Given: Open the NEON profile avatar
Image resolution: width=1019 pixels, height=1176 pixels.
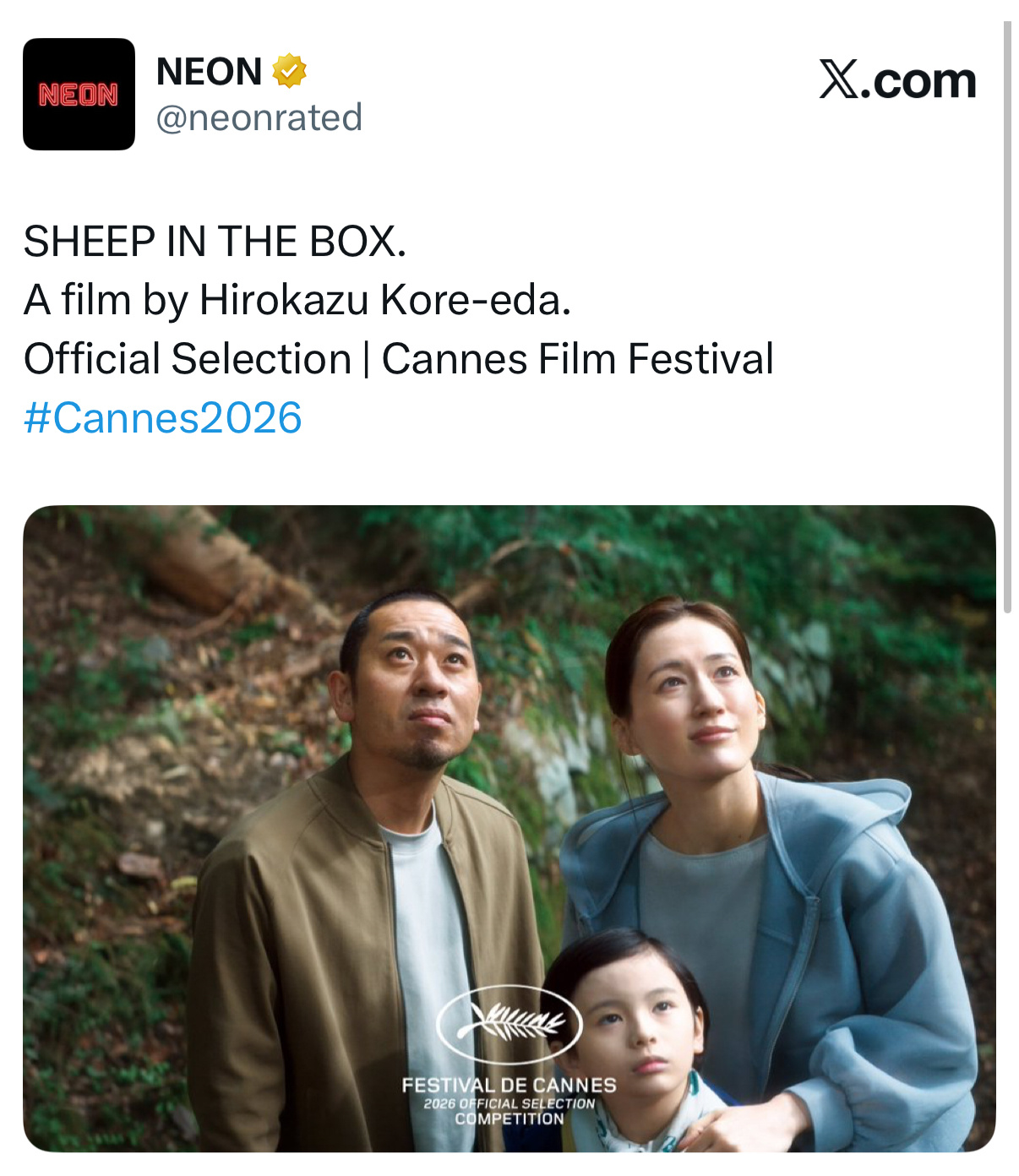Looking at the screenshot, I should (x=79, y=94).
